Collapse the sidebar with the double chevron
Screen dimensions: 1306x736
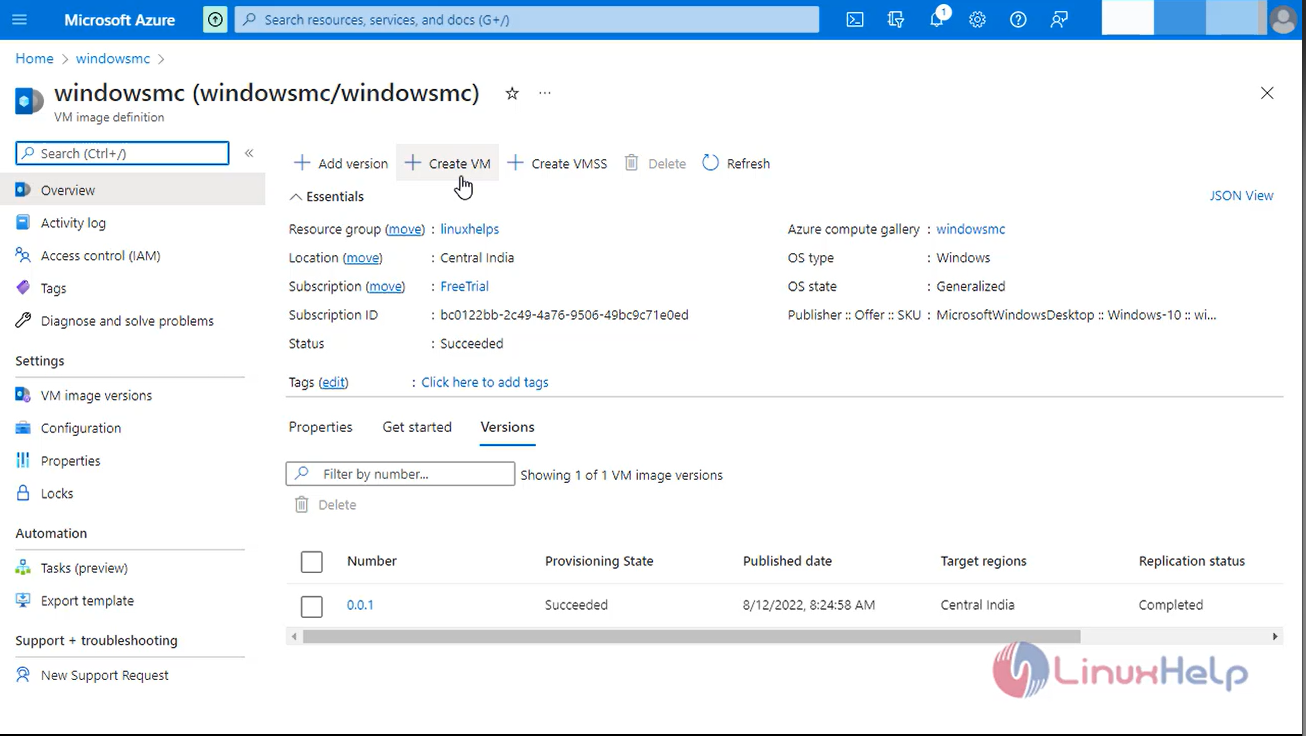coord(249,153)
